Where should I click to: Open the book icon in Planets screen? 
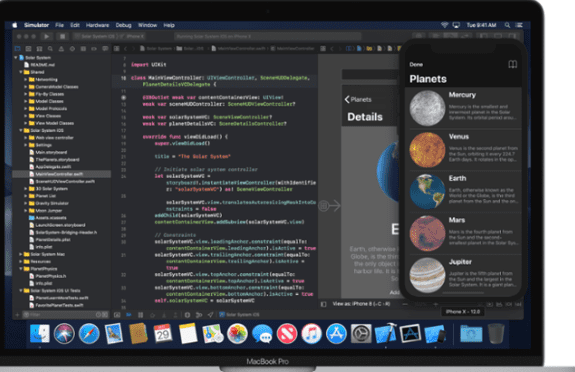tap(512, 65)
